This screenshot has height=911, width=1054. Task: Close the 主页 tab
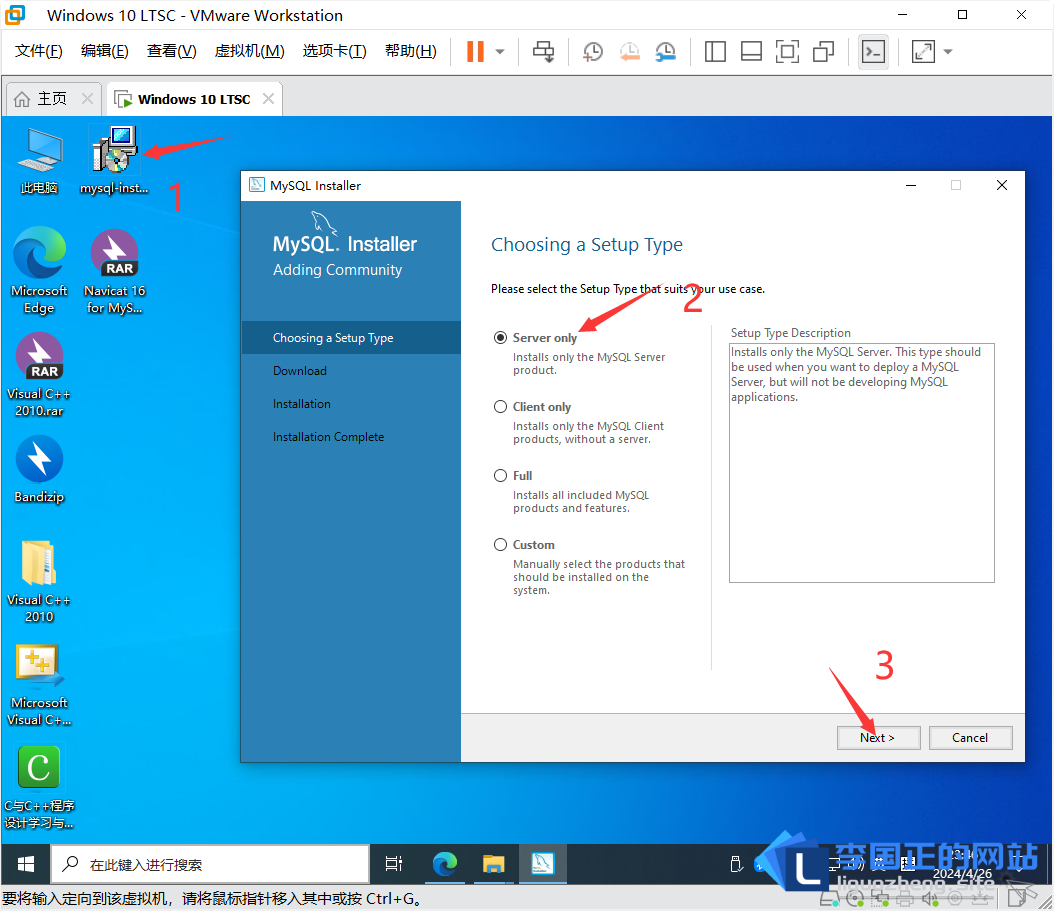[87, 99]
